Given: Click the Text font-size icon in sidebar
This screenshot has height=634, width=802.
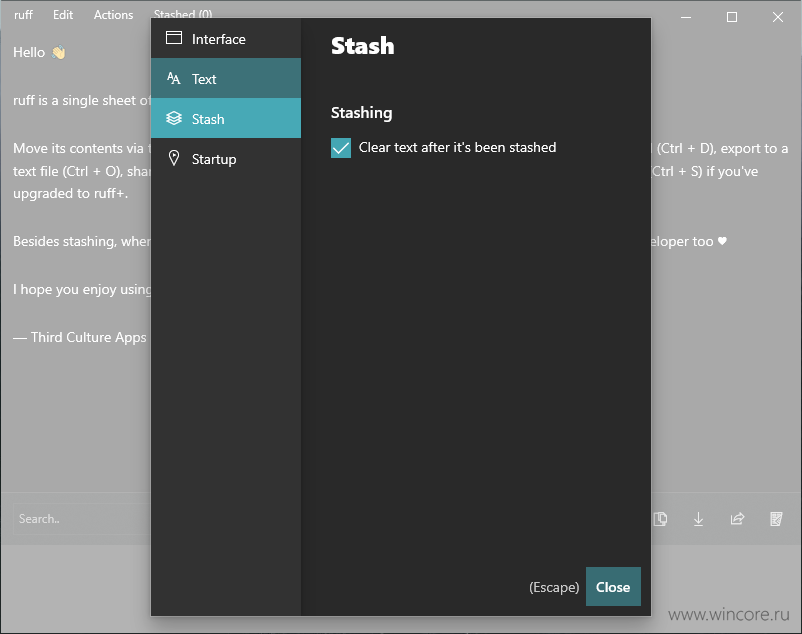Looking at the screenshot, I should [174, 78].
